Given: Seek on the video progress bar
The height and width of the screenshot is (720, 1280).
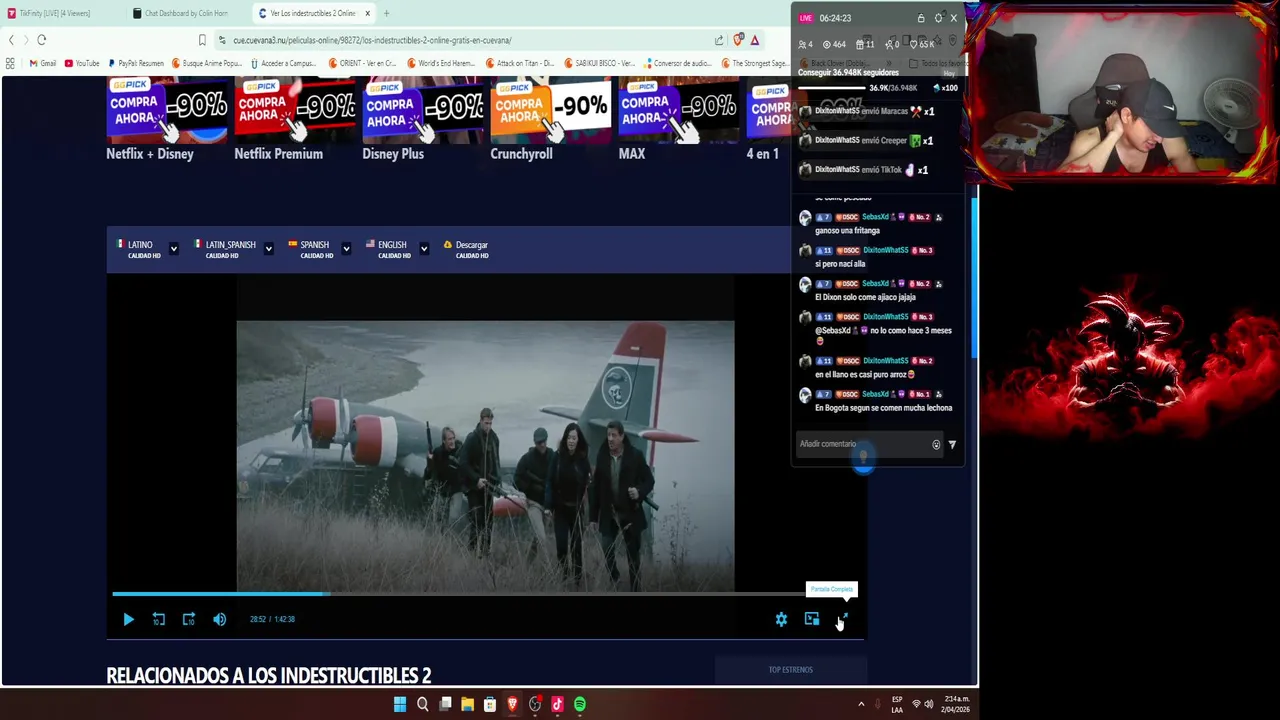Looking at the screenshot, I should click(486, 594).
